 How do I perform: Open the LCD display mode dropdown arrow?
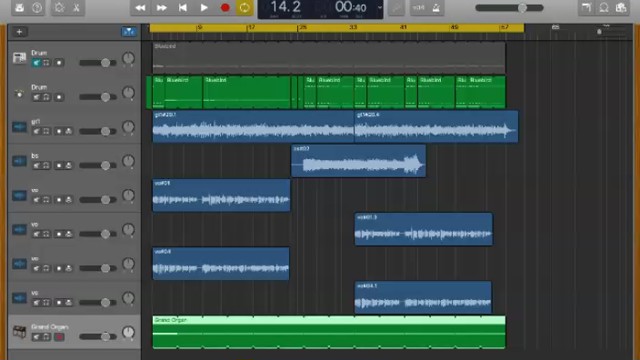(x=380, y=7)
